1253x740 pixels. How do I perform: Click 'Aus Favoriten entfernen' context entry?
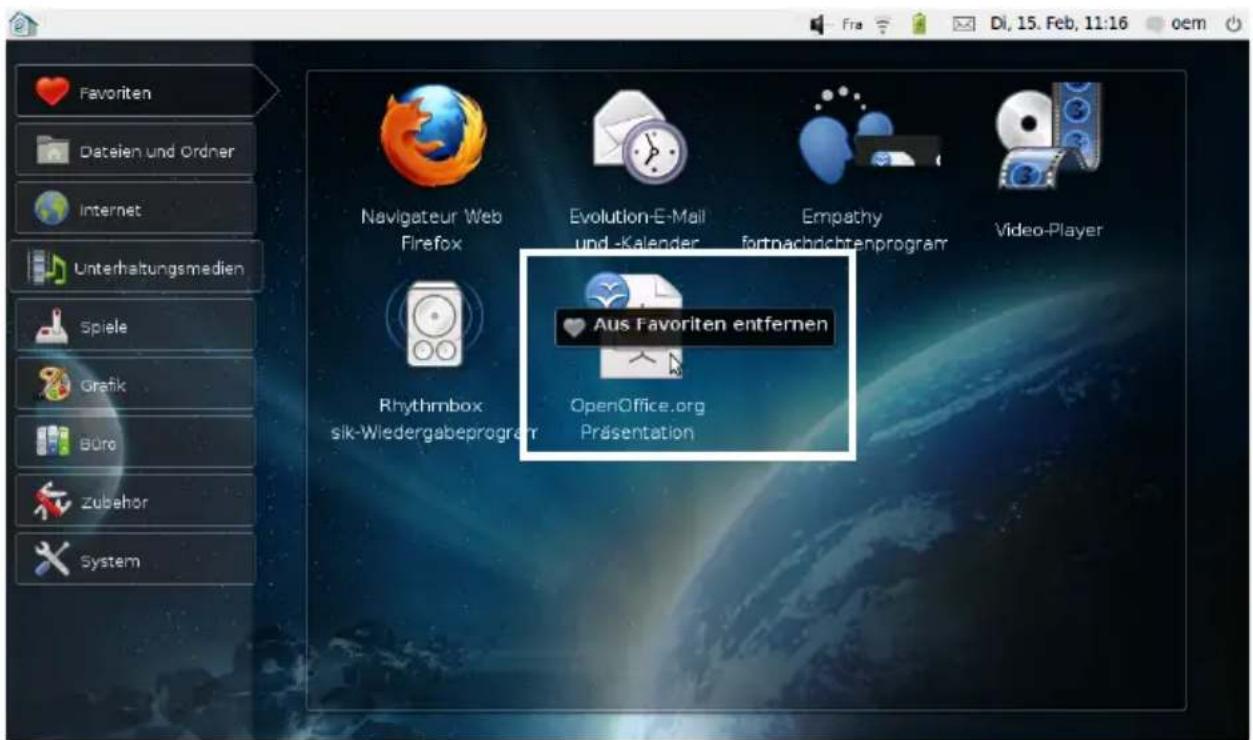click(x=694, y=326)
